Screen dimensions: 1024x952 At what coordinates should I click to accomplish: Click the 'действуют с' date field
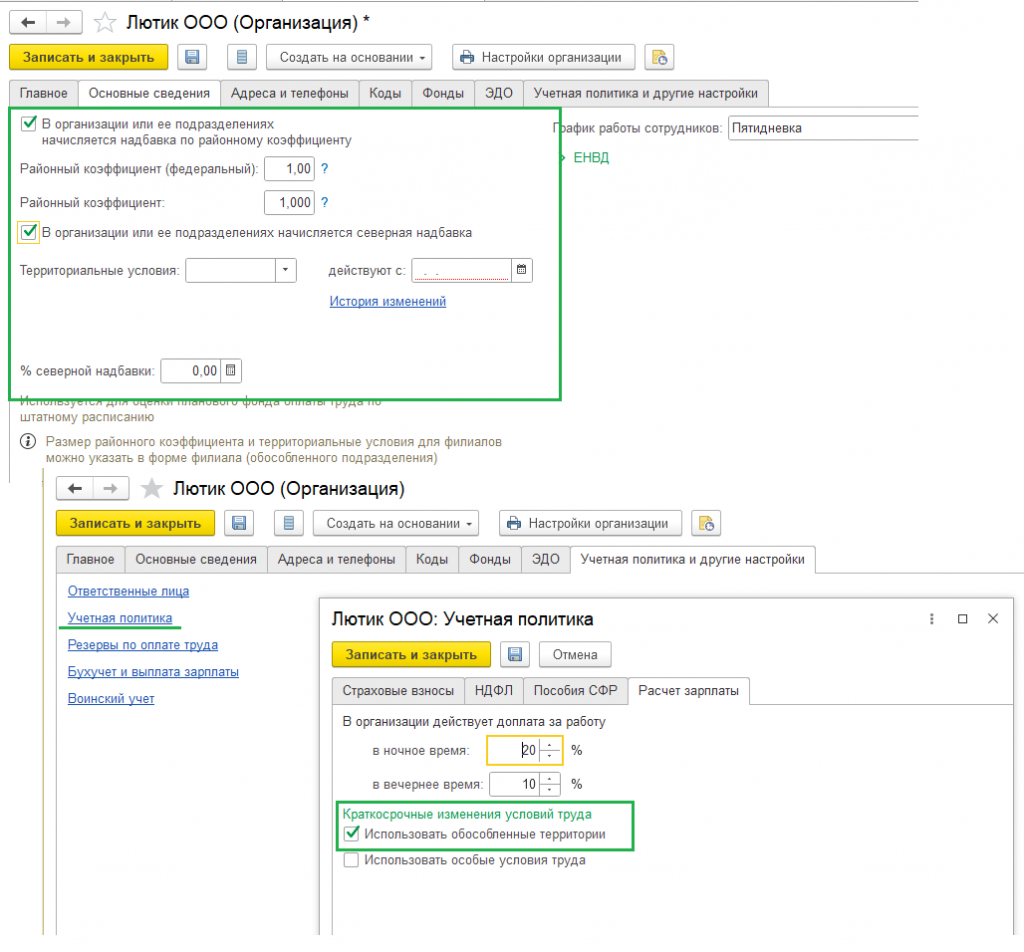[x=461, y=270]
